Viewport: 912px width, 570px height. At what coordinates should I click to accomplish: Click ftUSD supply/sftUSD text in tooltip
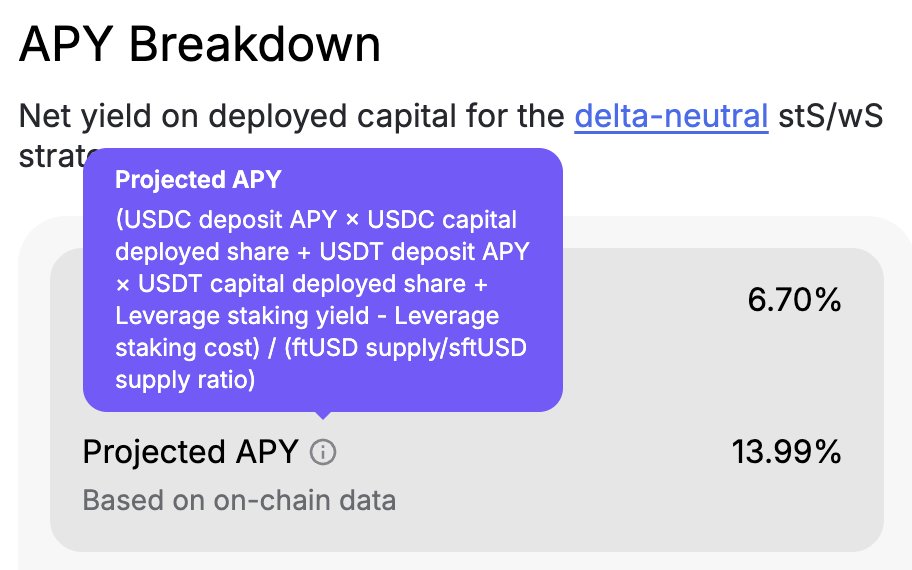(405, 348)
